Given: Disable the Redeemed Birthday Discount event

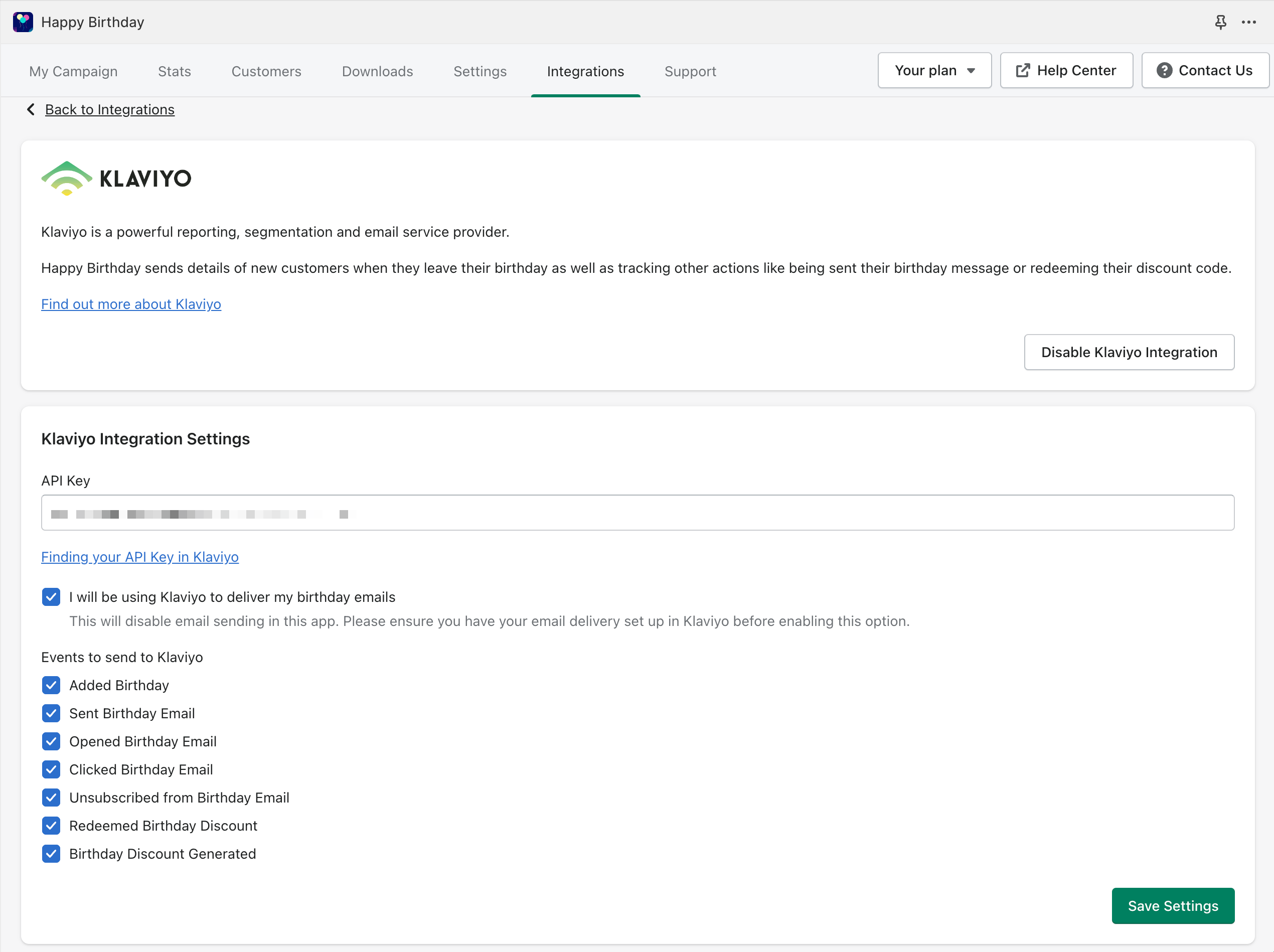Looking at the screenshot, I should (x=51, y=826).
